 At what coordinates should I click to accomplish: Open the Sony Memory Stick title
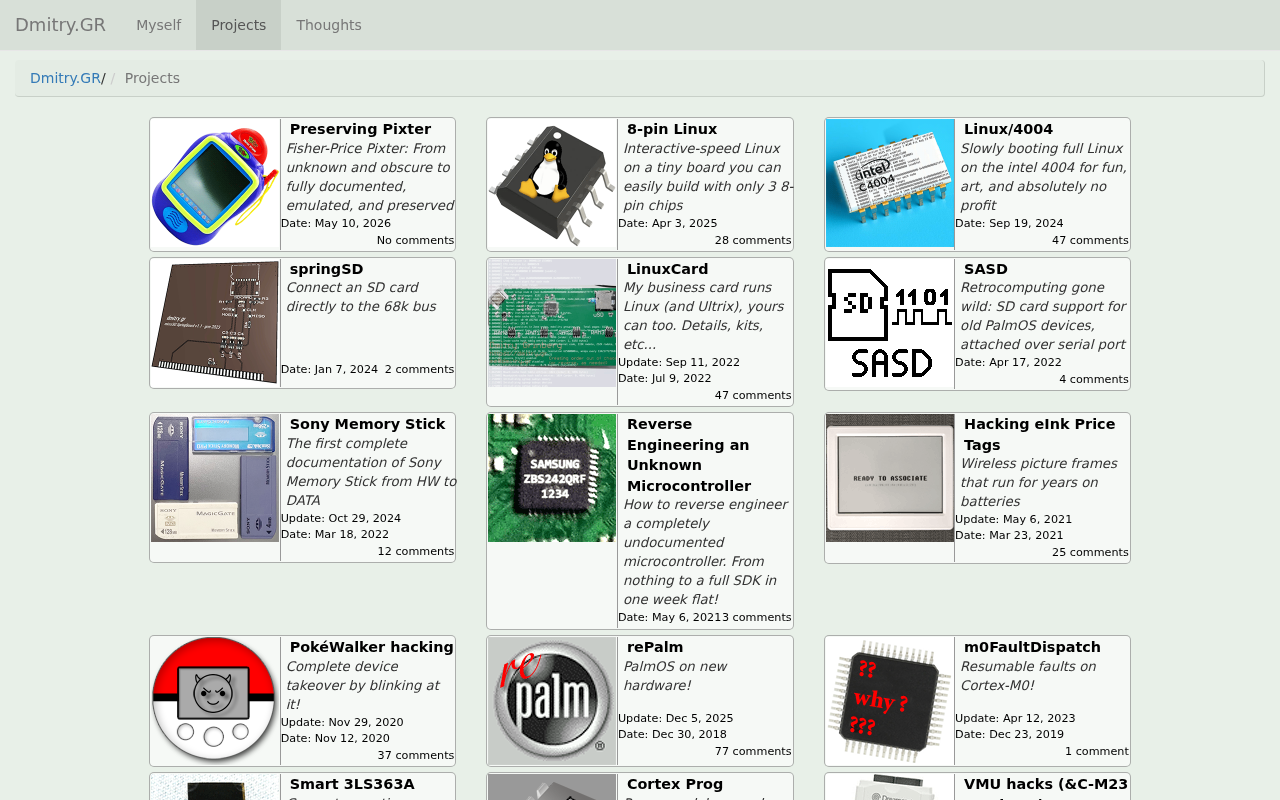tap(367, 424)
